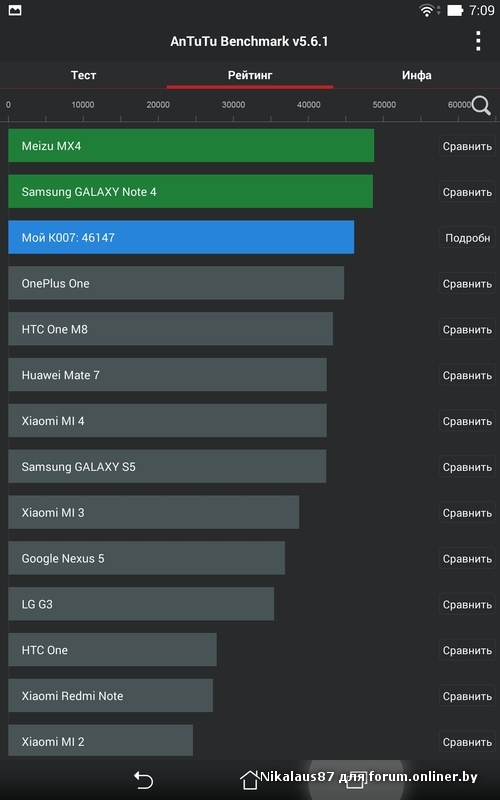Click Сравнить for Samsung GALAXY Note 4

coord(467,192)
